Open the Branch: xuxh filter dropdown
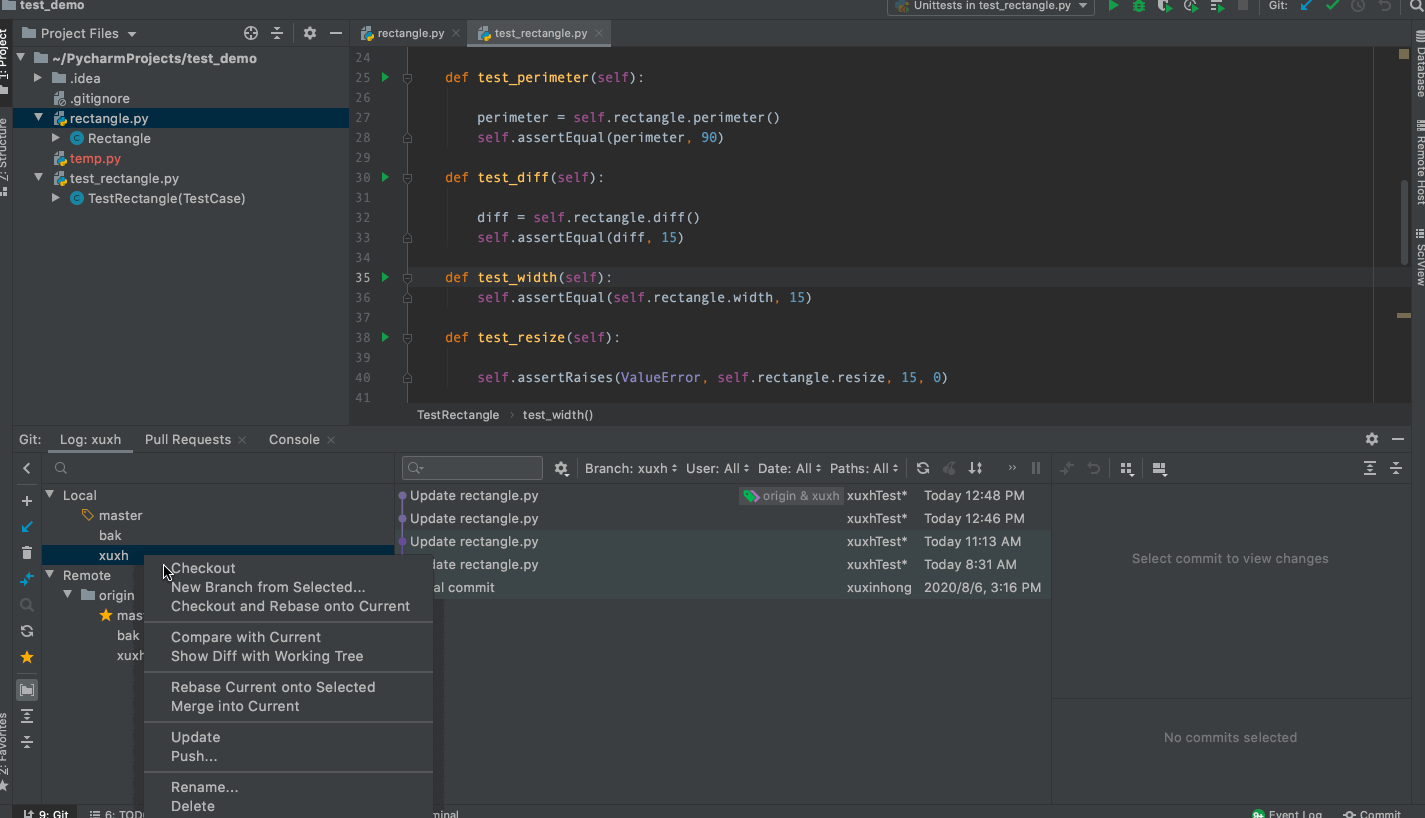The height and width of the screenshot is (818, 1425). [x=631, y=468]
